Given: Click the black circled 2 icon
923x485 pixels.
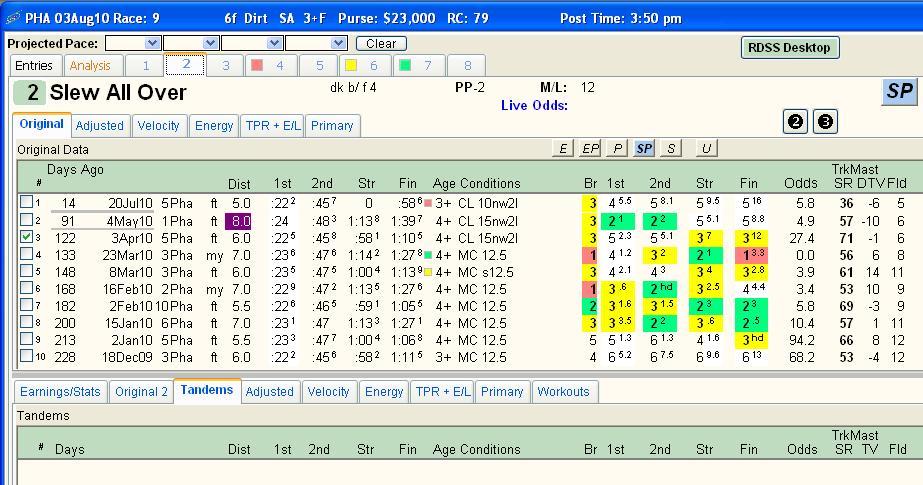Looking at the screenshot, I should [795, 122].
